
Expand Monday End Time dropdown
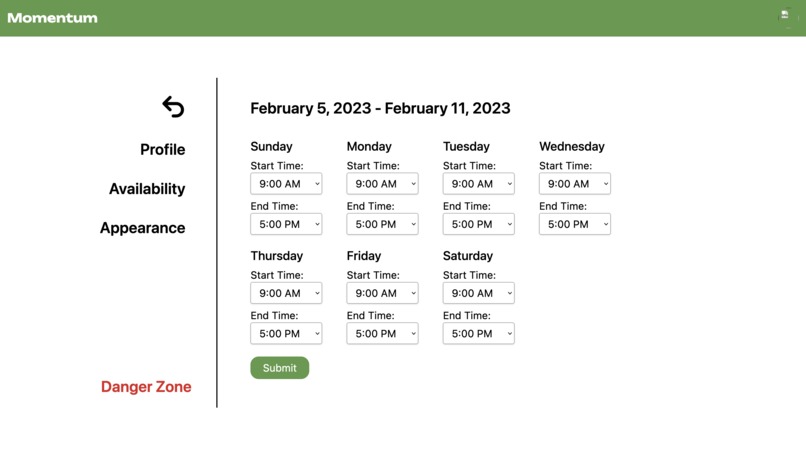382,224
